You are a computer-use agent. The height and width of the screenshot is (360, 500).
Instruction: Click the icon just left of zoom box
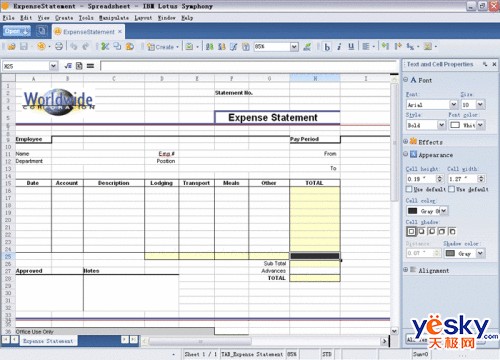click(x=246, y=47)
